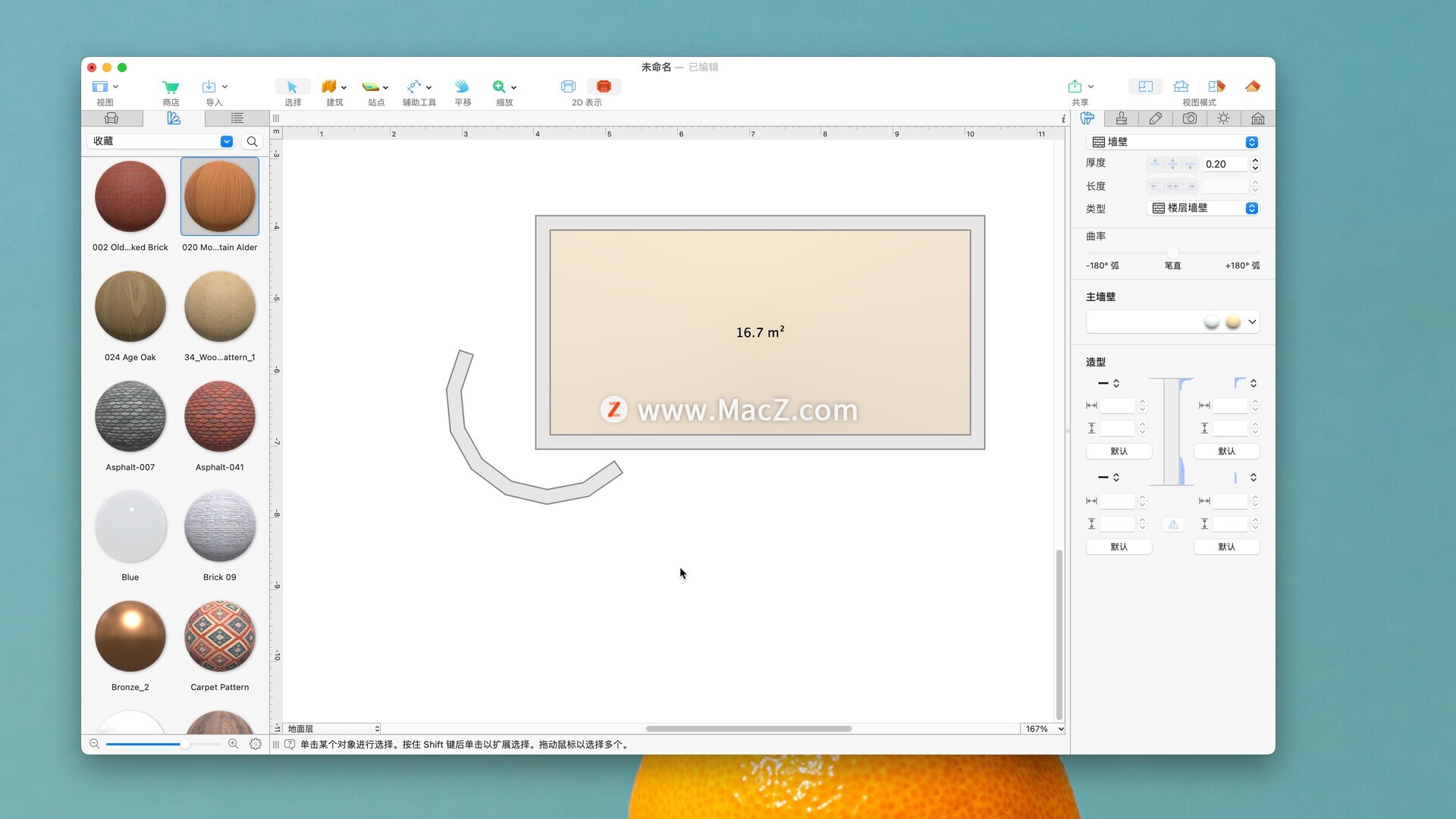
Task: Click the 厚度 thickness 0.20 input field
Action: pos(1225,164)
